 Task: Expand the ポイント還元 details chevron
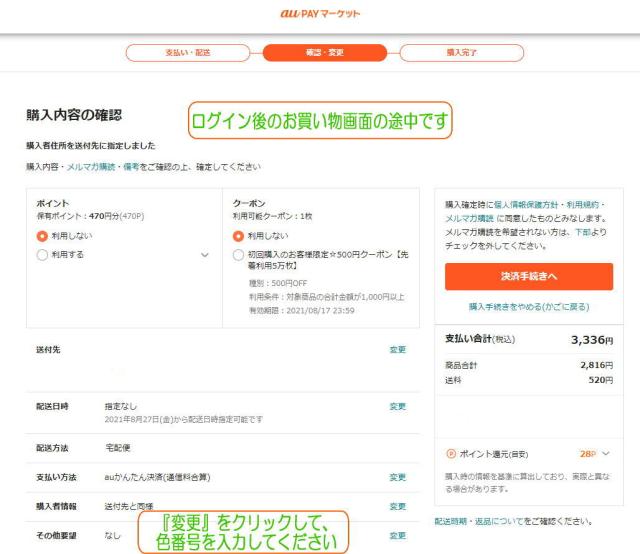click(606, 454)
